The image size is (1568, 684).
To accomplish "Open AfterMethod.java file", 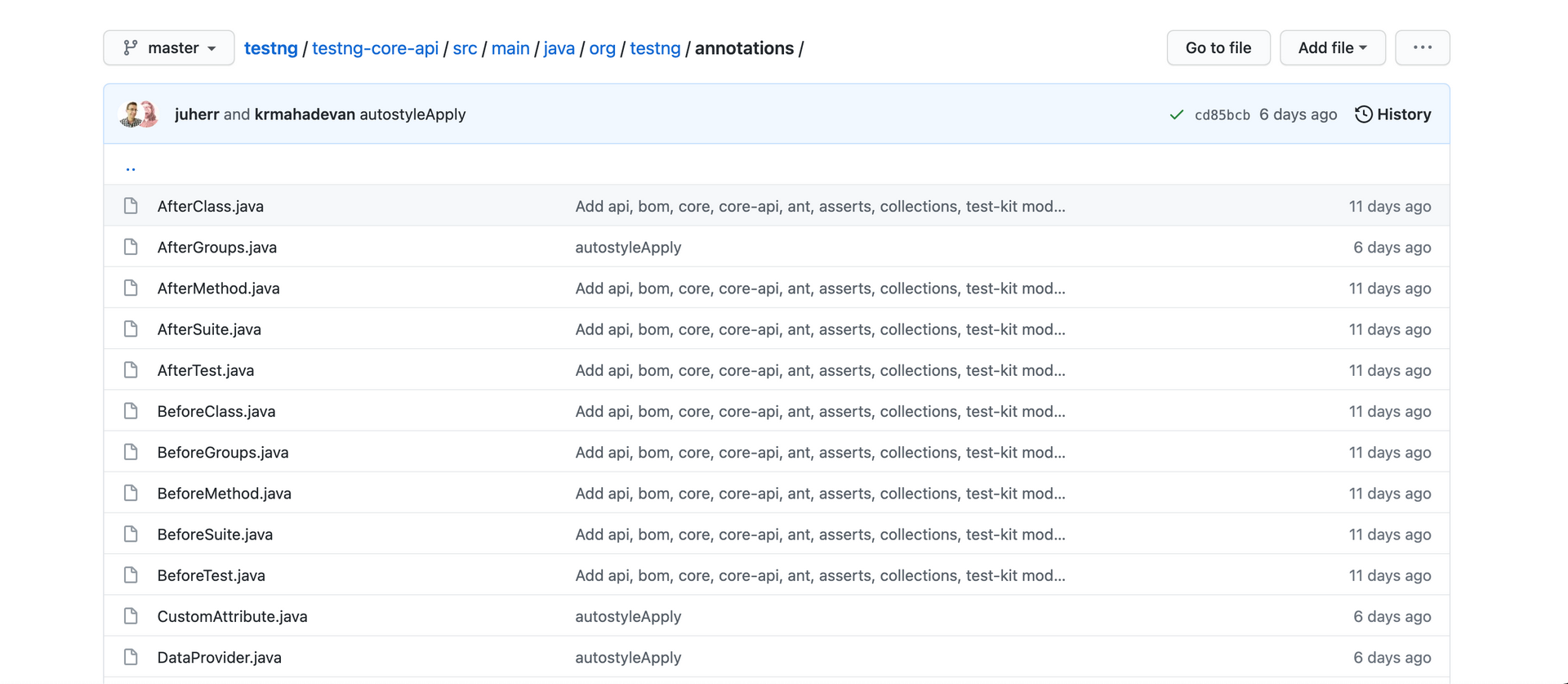I will [x=219, y=288].
